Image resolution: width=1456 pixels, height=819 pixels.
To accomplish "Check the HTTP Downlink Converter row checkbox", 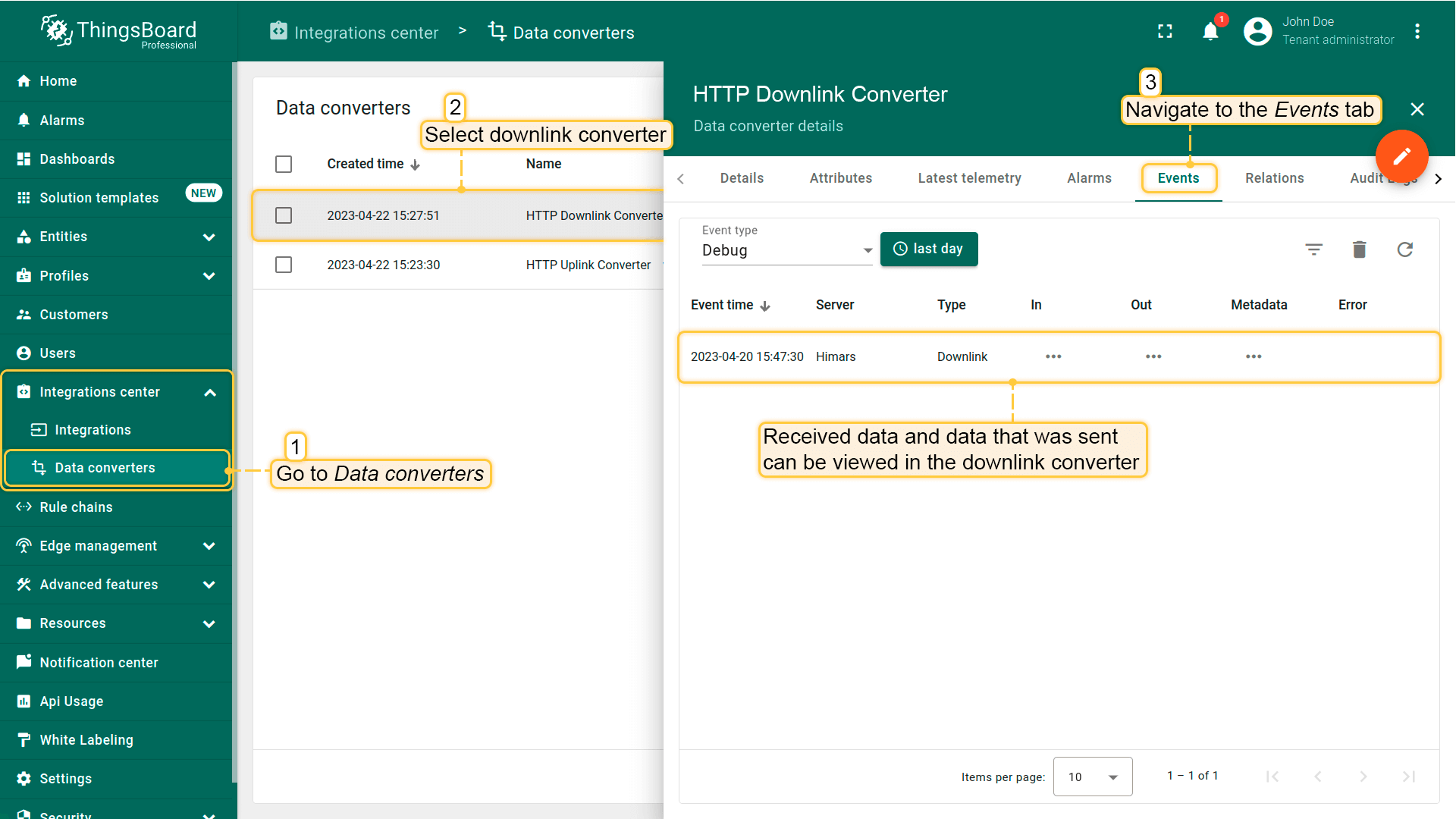I will point(284,215).
